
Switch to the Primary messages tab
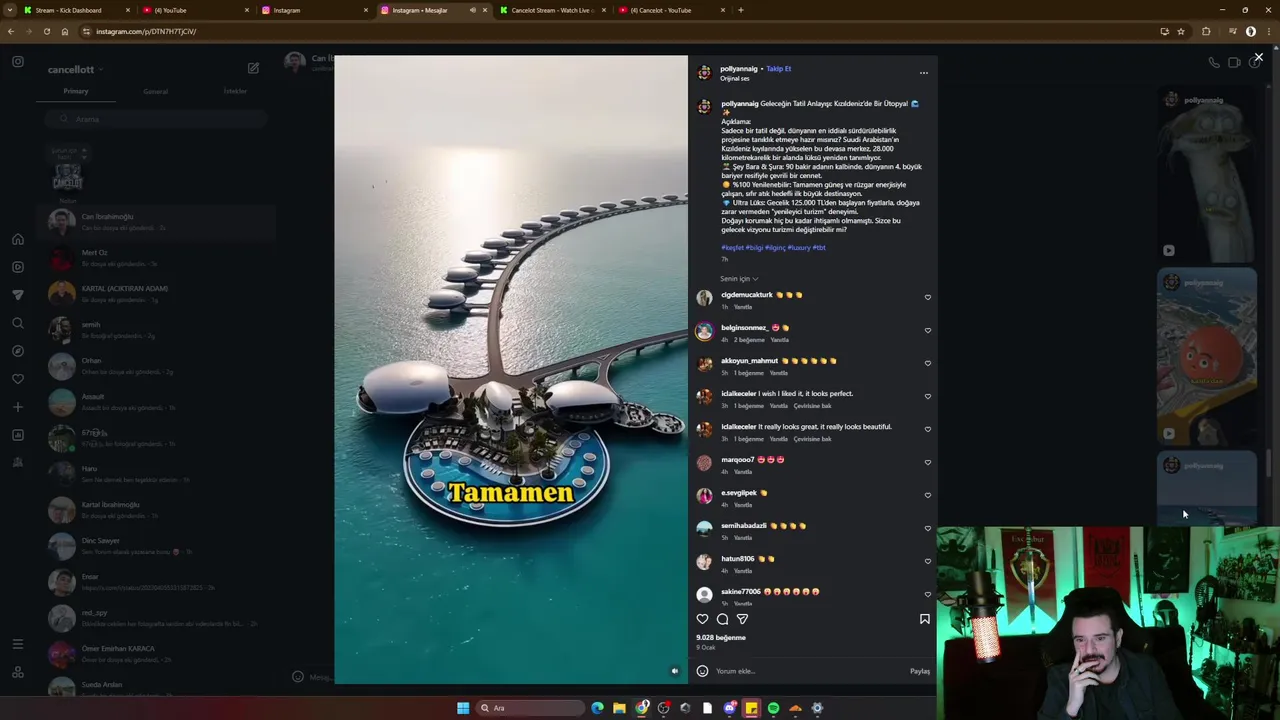coord(76,91)
